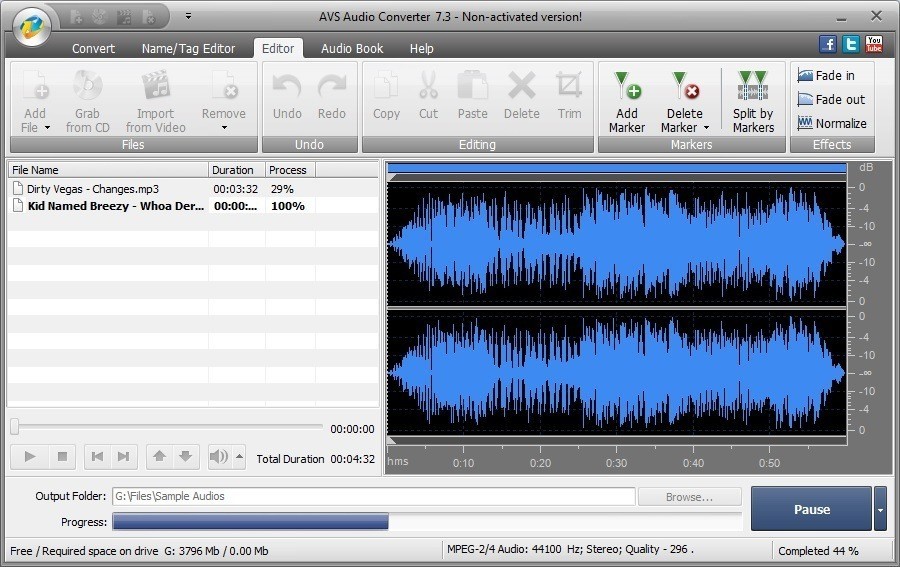Viewport: 900px width, 567px height.
Task: Click the conversion Progress bar
Action: (x=427, y=522)
